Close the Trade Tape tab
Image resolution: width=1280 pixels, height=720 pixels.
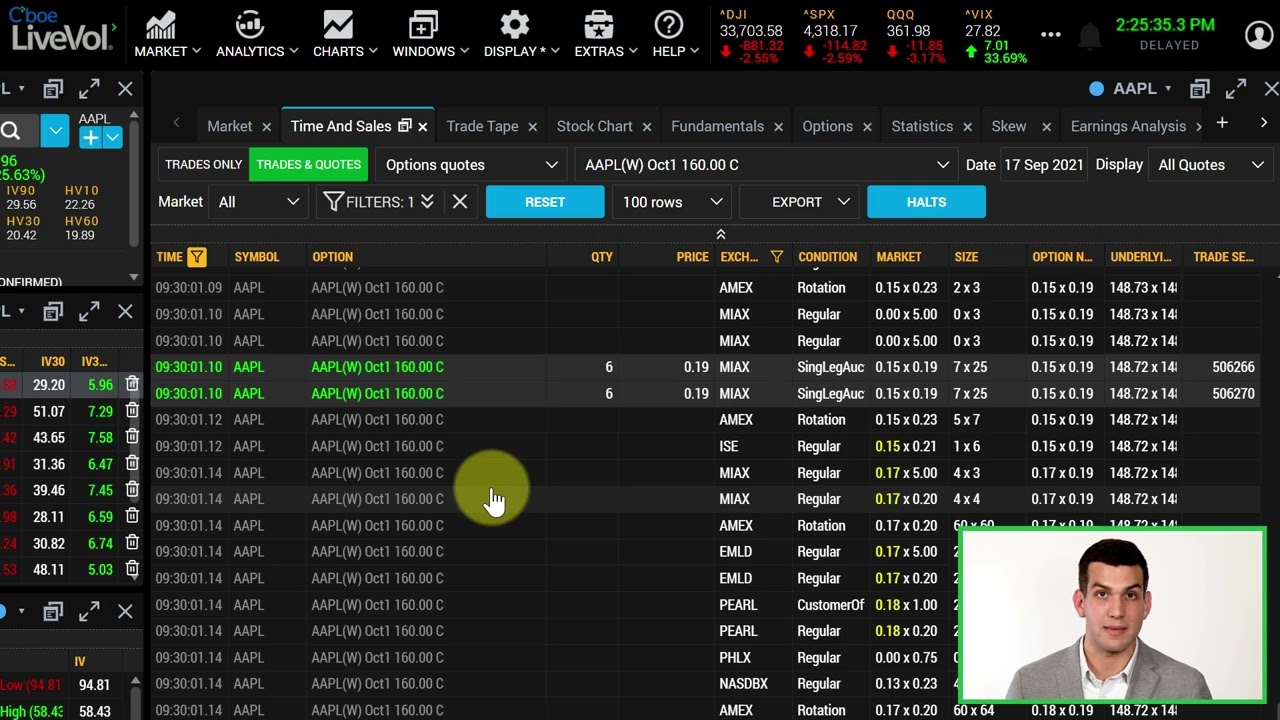tap(532, 127)
